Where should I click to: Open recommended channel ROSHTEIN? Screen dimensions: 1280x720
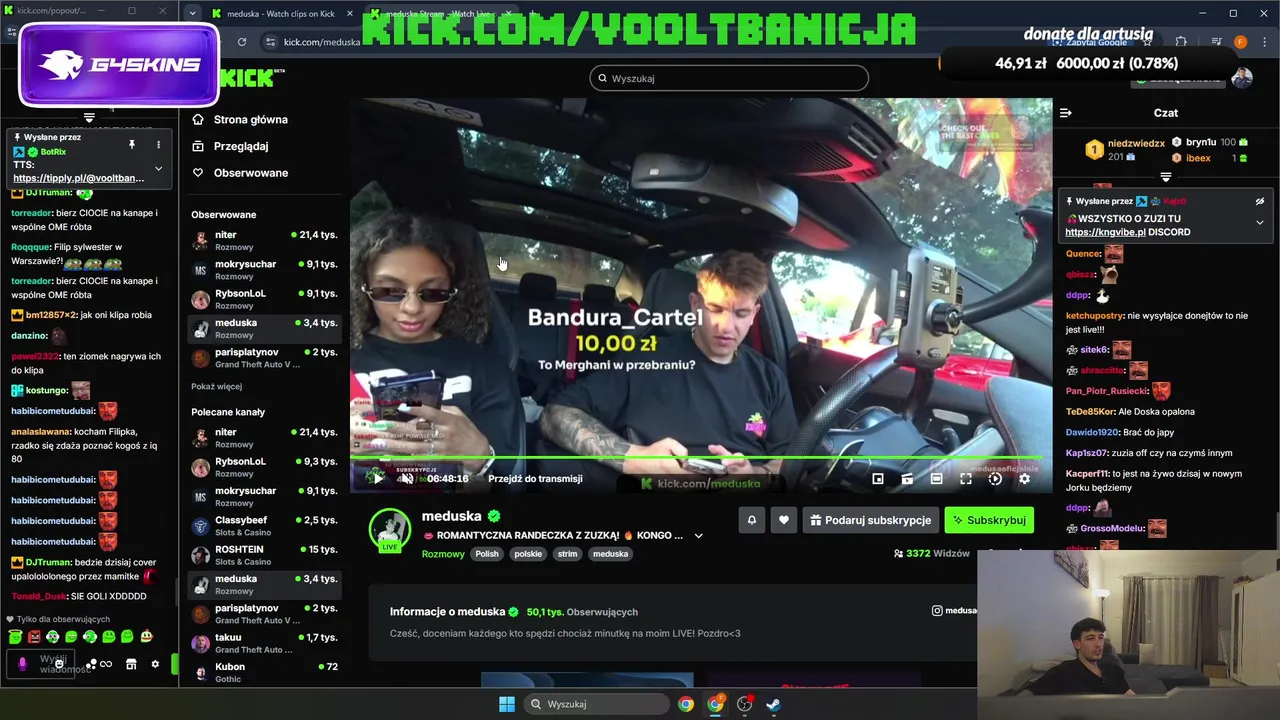[x=265, y=555]
